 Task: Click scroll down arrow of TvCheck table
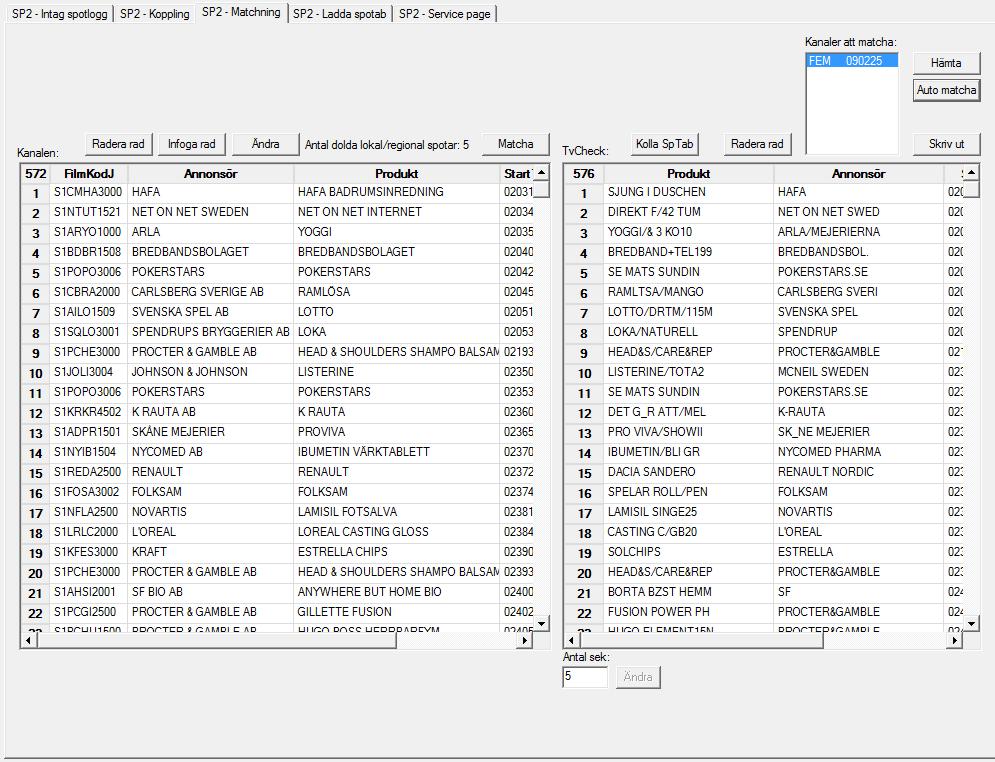[971, 624]
